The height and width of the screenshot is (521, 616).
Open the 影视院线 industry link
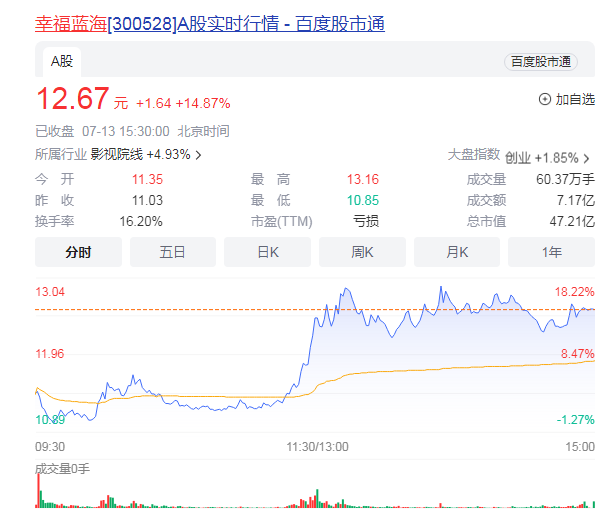tap(117, 154)
